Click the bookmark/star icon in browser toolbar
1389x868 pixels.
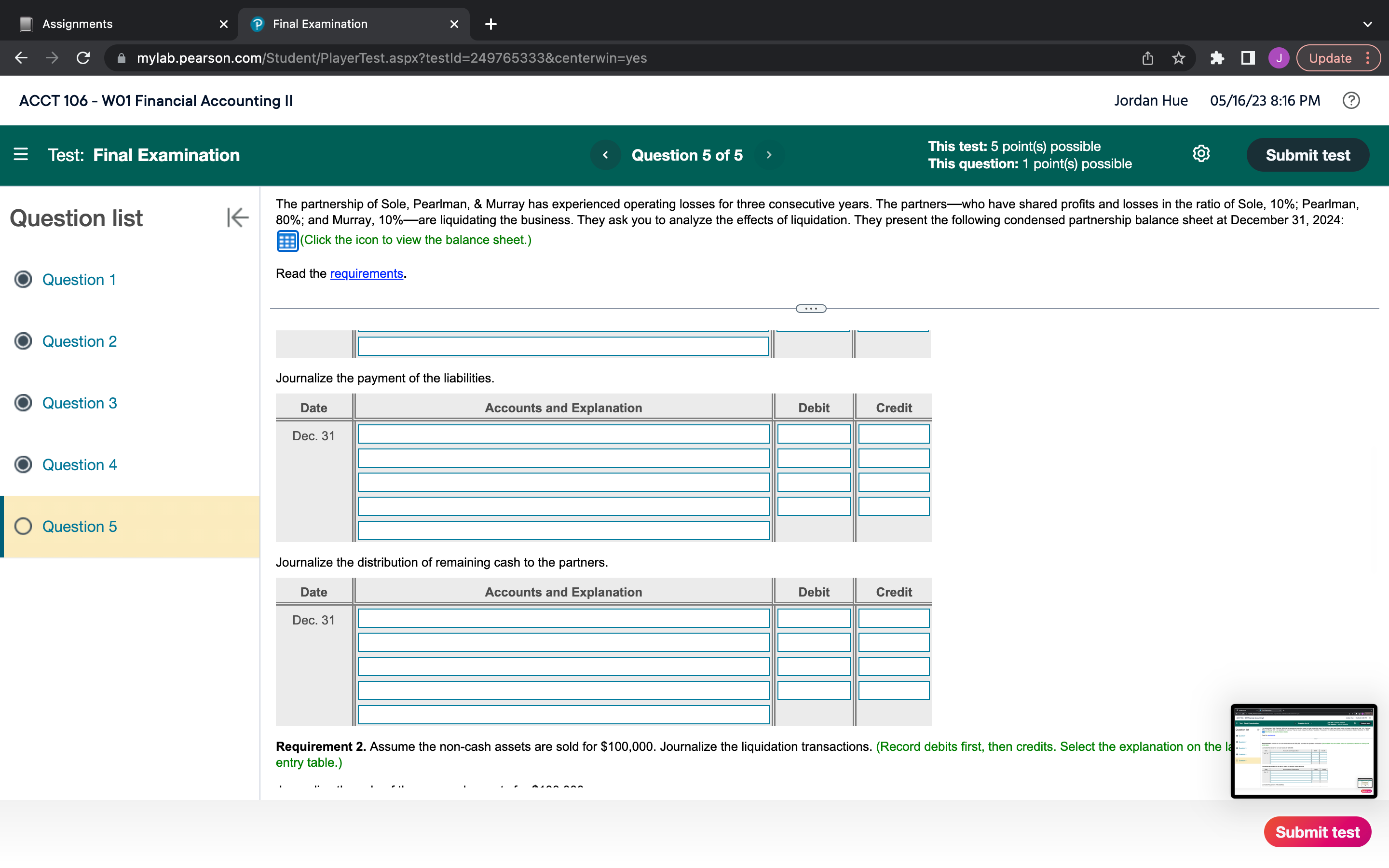pyautogui.click(x=1178, y=58)
